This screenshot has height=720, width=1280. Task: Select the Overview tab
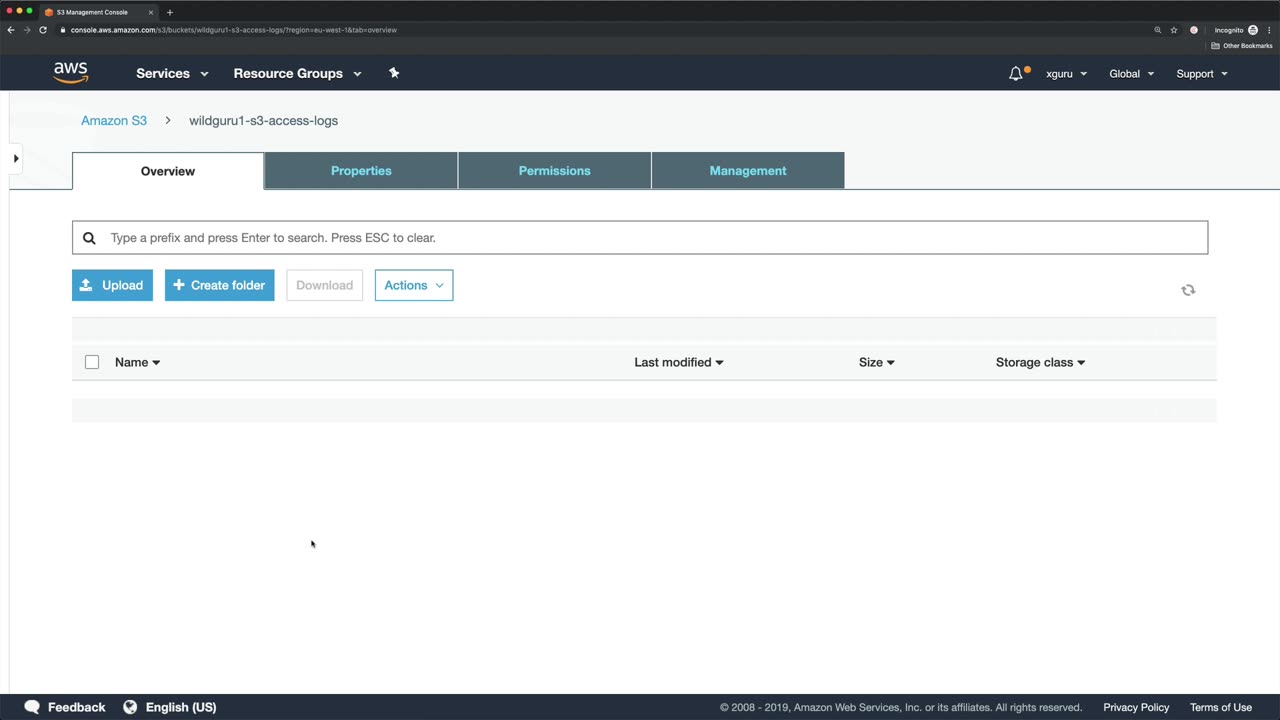coord(168,171)
